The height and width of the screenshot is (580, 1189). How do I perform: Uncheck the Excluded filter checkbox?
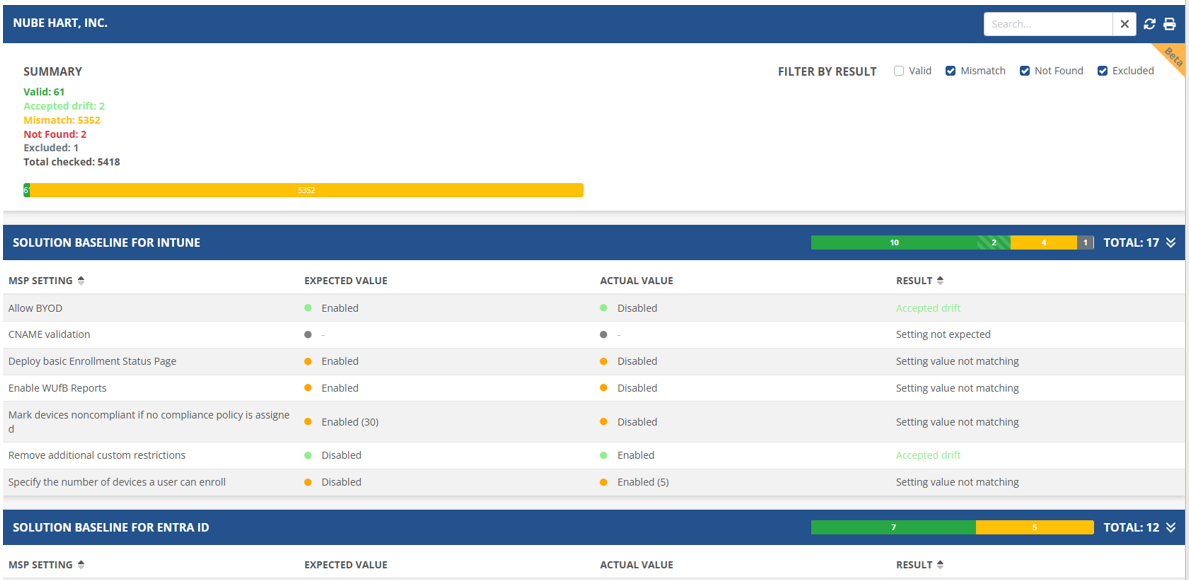click(1103, 71)
